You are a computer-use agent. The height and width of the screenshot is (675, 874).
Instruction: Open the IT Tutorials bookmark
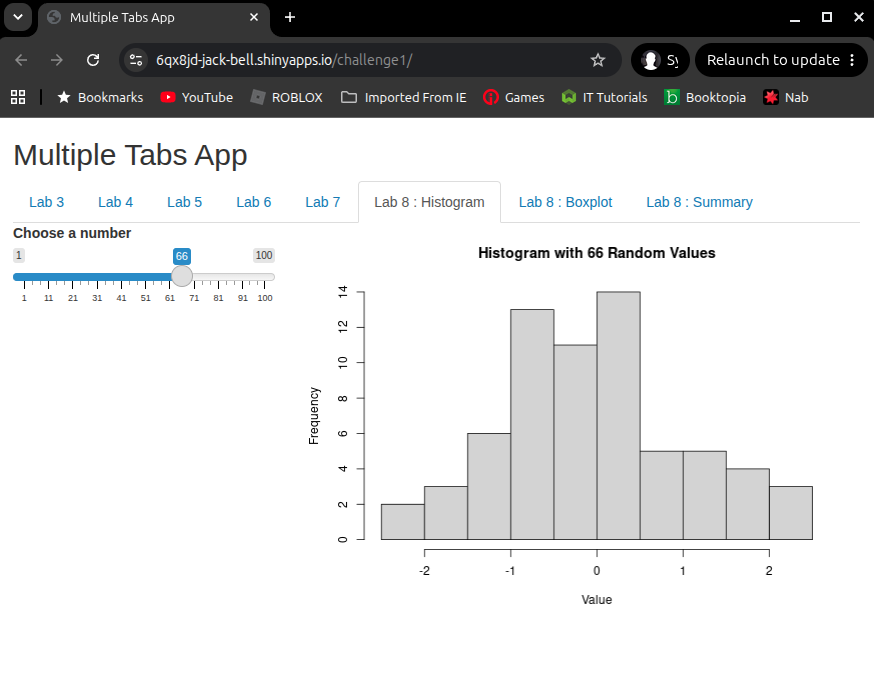(604, 98)
